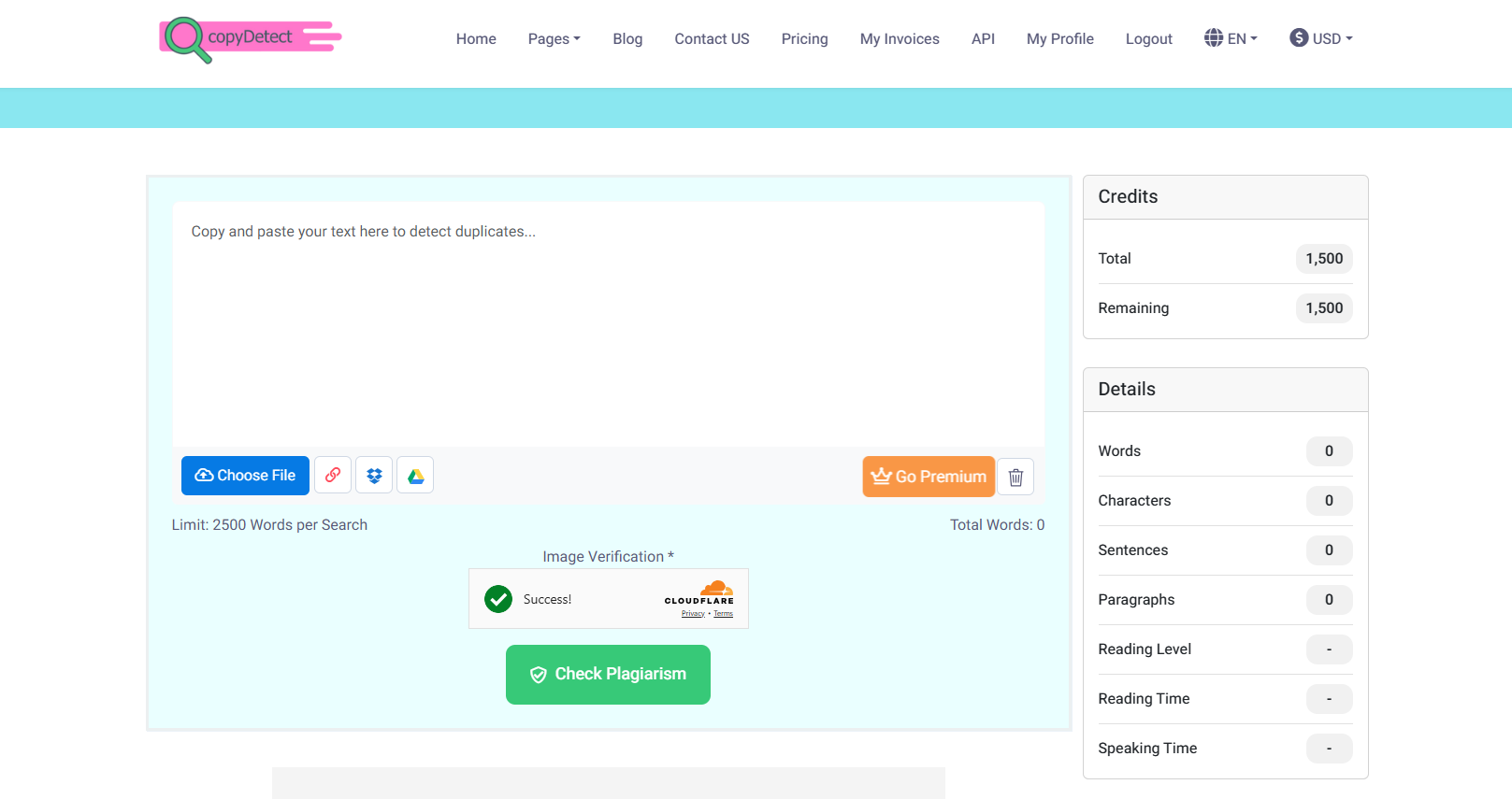1512x799 pixels.
Task: Focus the paste-text area
Action: 608,324
